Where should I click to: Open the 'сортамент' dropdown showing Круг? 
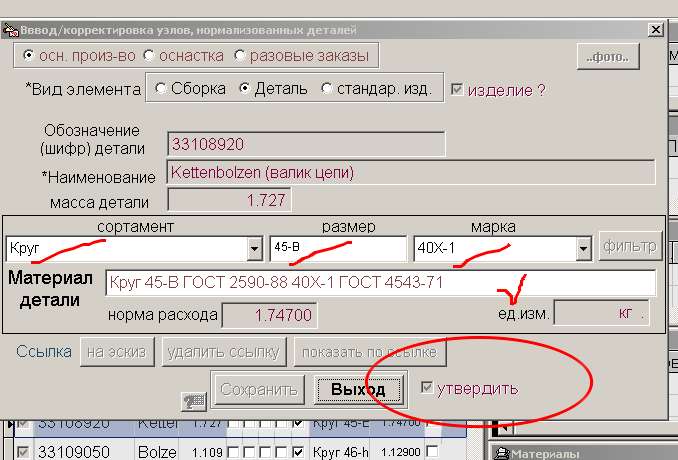[253, 247]
